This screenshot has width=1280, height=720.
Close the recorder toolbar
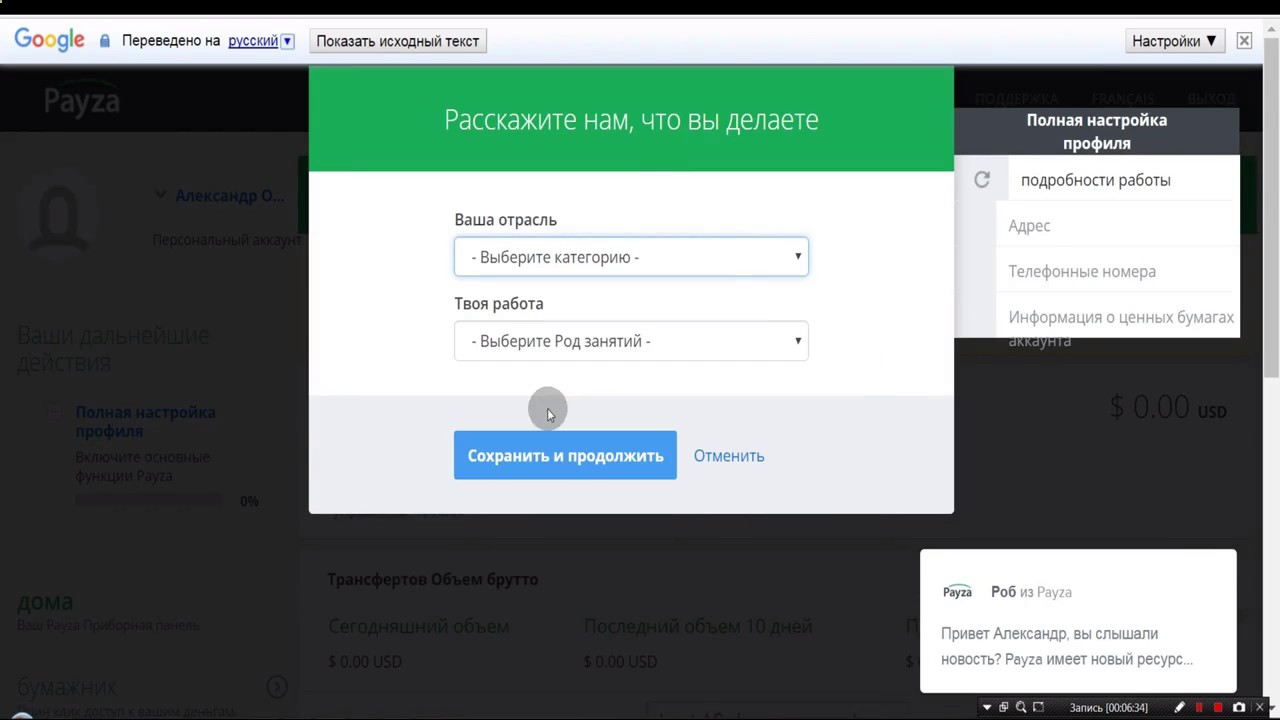coord(1259,707)
